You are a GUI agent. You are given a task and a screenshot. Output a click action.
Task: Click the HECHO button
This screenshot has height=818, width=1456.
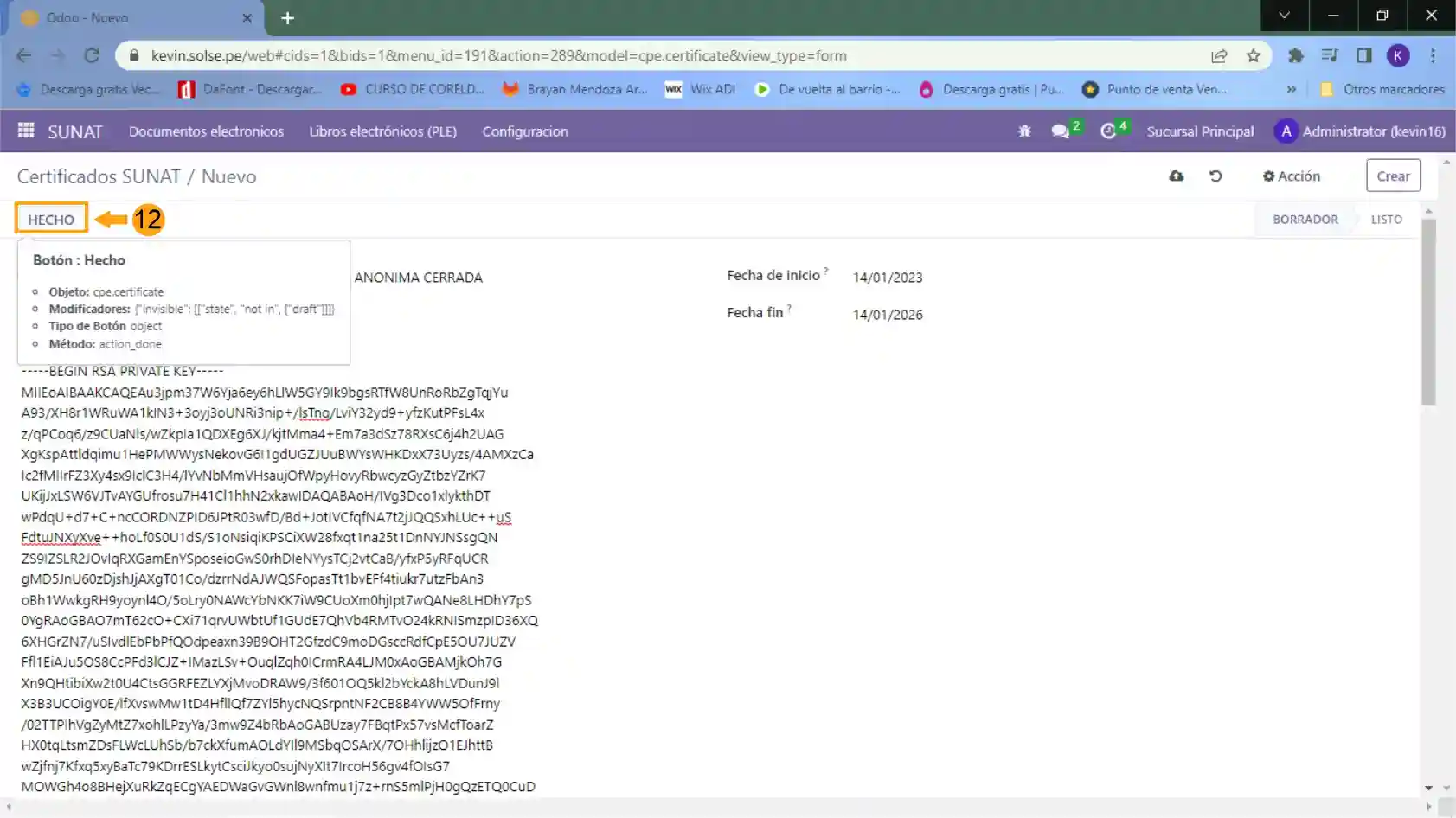pyautogui.click(x=51, y=219)
